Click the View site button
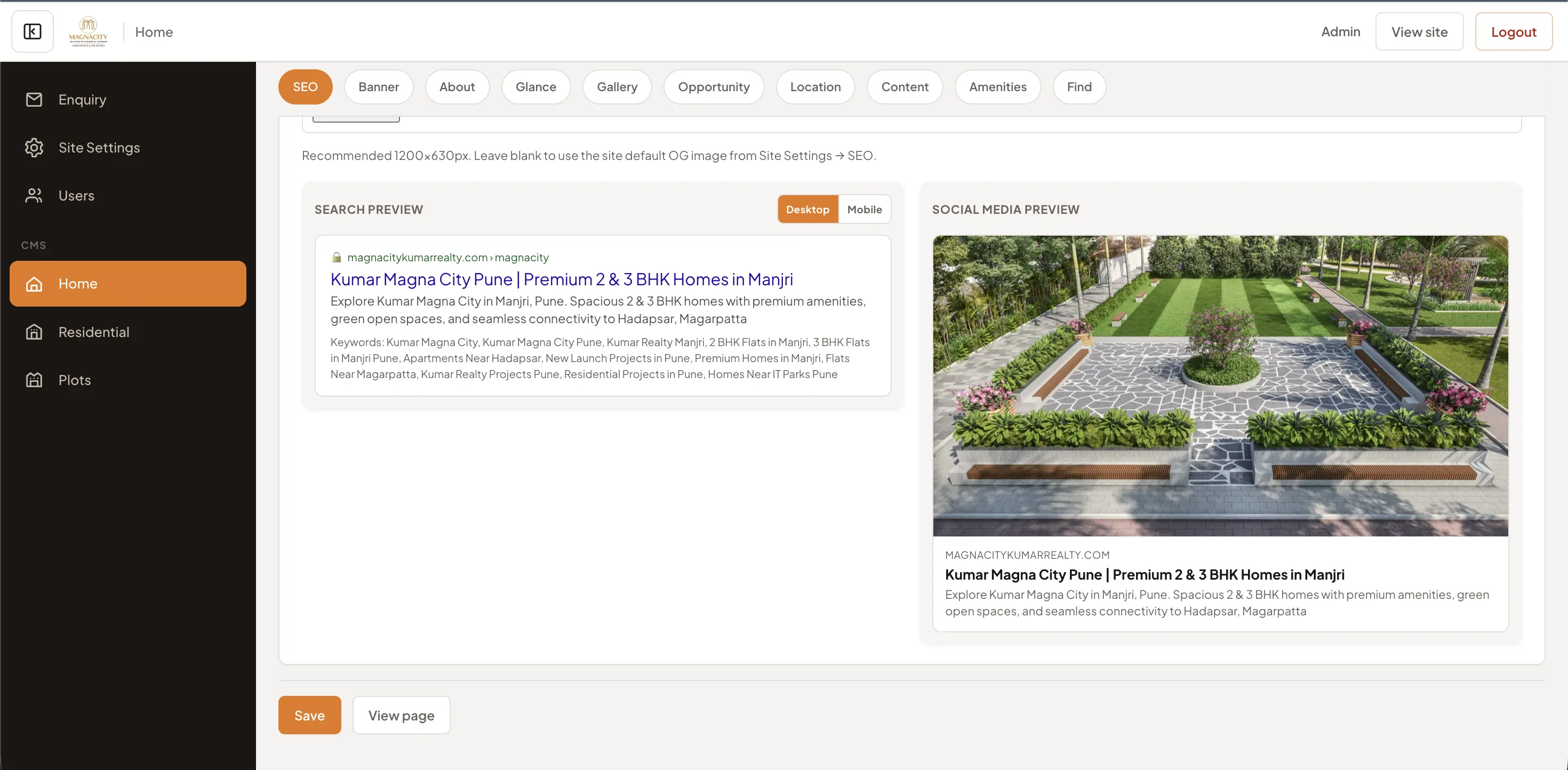This screenshot has height=770, width=1568. pyautogui.click(x=1420, y=31)
